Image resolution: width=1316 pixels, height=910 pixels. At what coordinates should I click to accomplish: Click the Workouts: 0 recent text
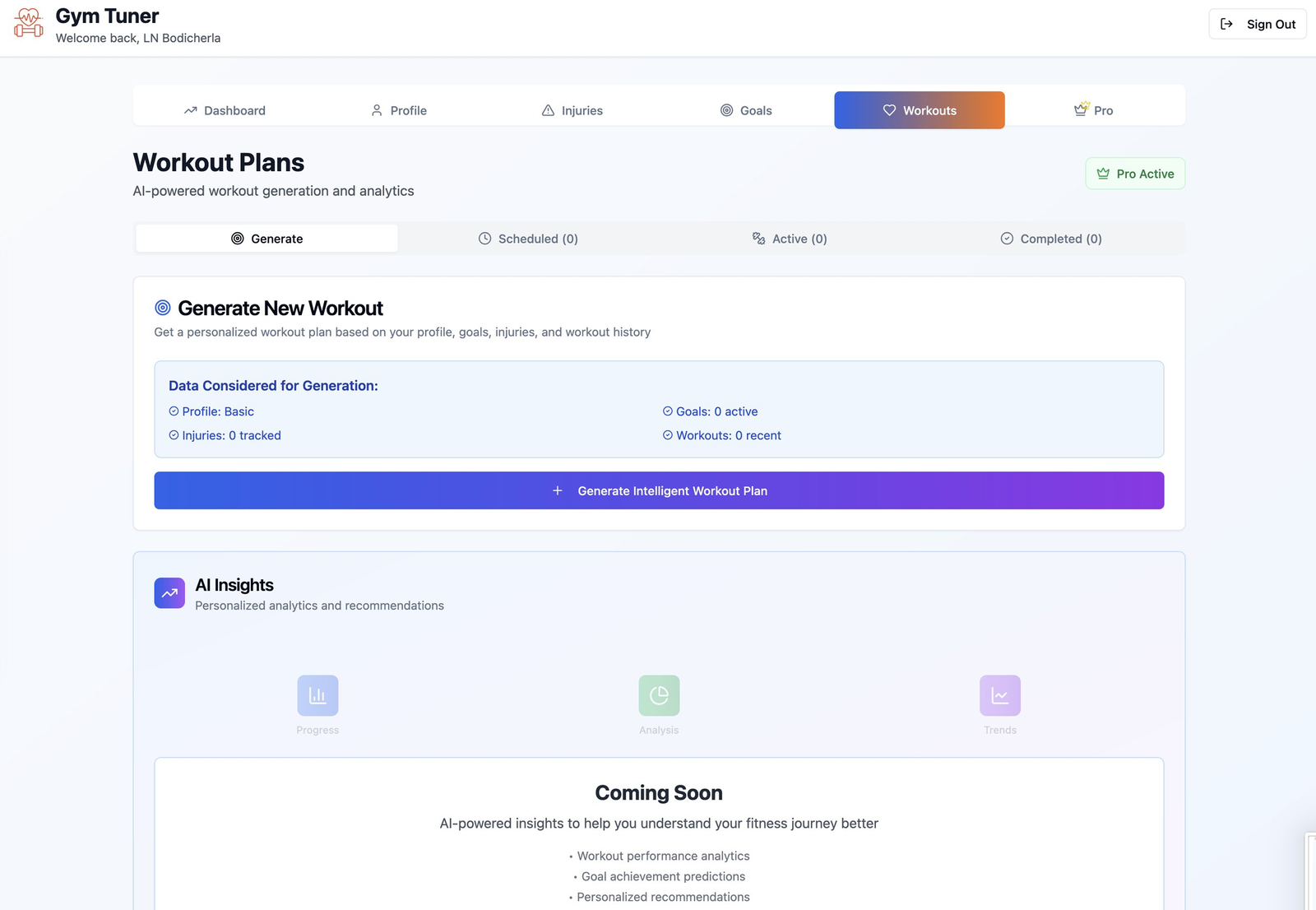[x=729, y=435]
